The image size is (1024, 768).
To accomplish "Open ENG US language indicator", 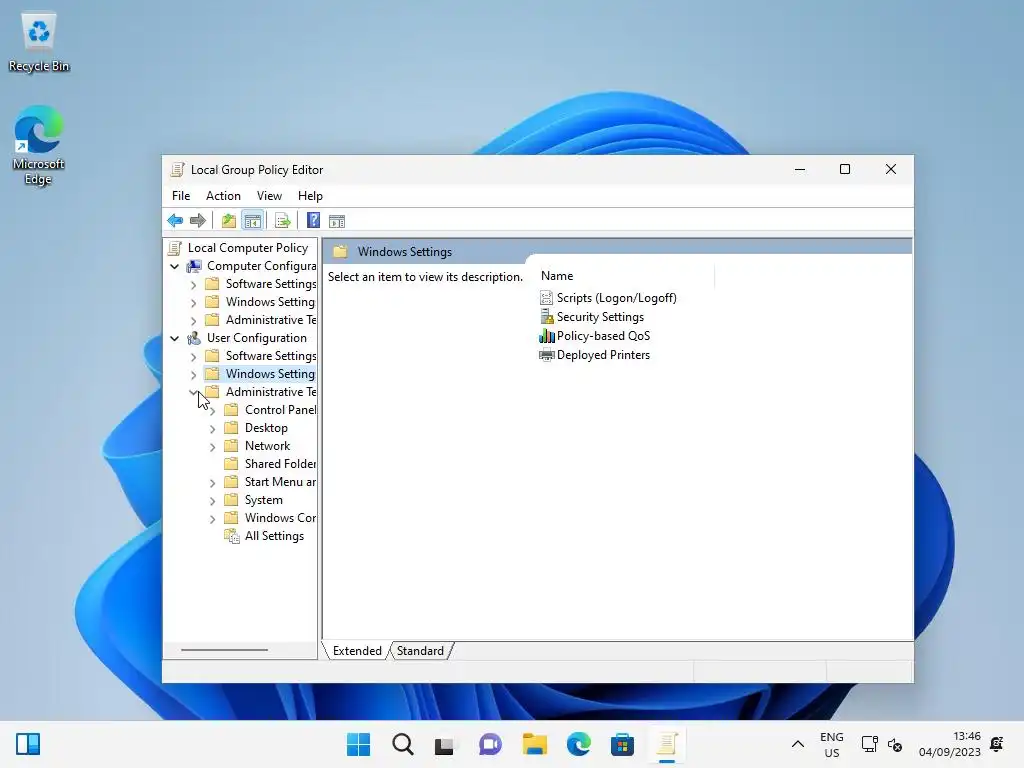I will point(831,744).
